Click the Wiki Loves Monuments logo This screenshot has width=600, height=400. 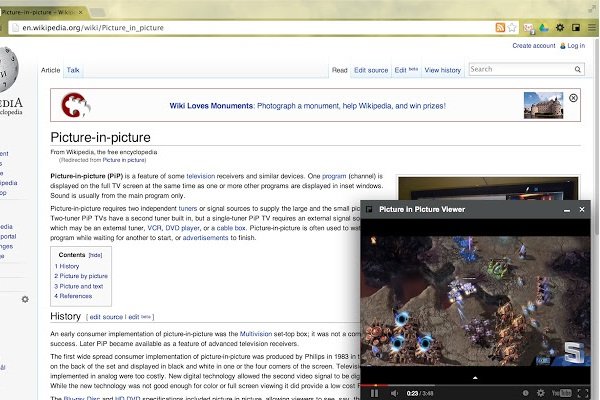click(75, 105)
